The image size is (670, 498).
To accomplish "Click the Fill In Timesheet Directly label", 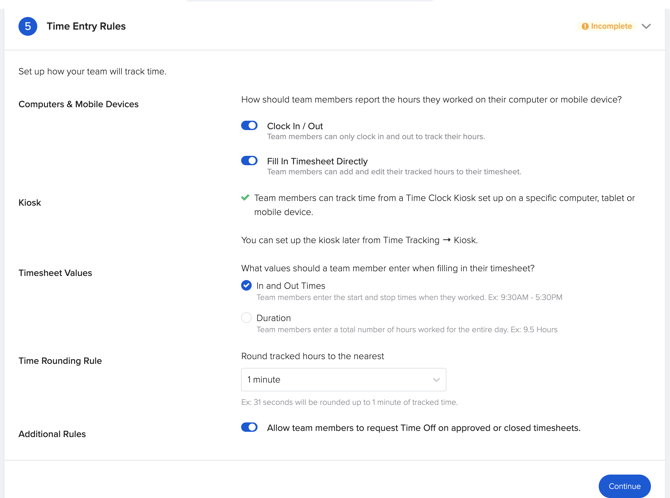I will pos(317,161).
